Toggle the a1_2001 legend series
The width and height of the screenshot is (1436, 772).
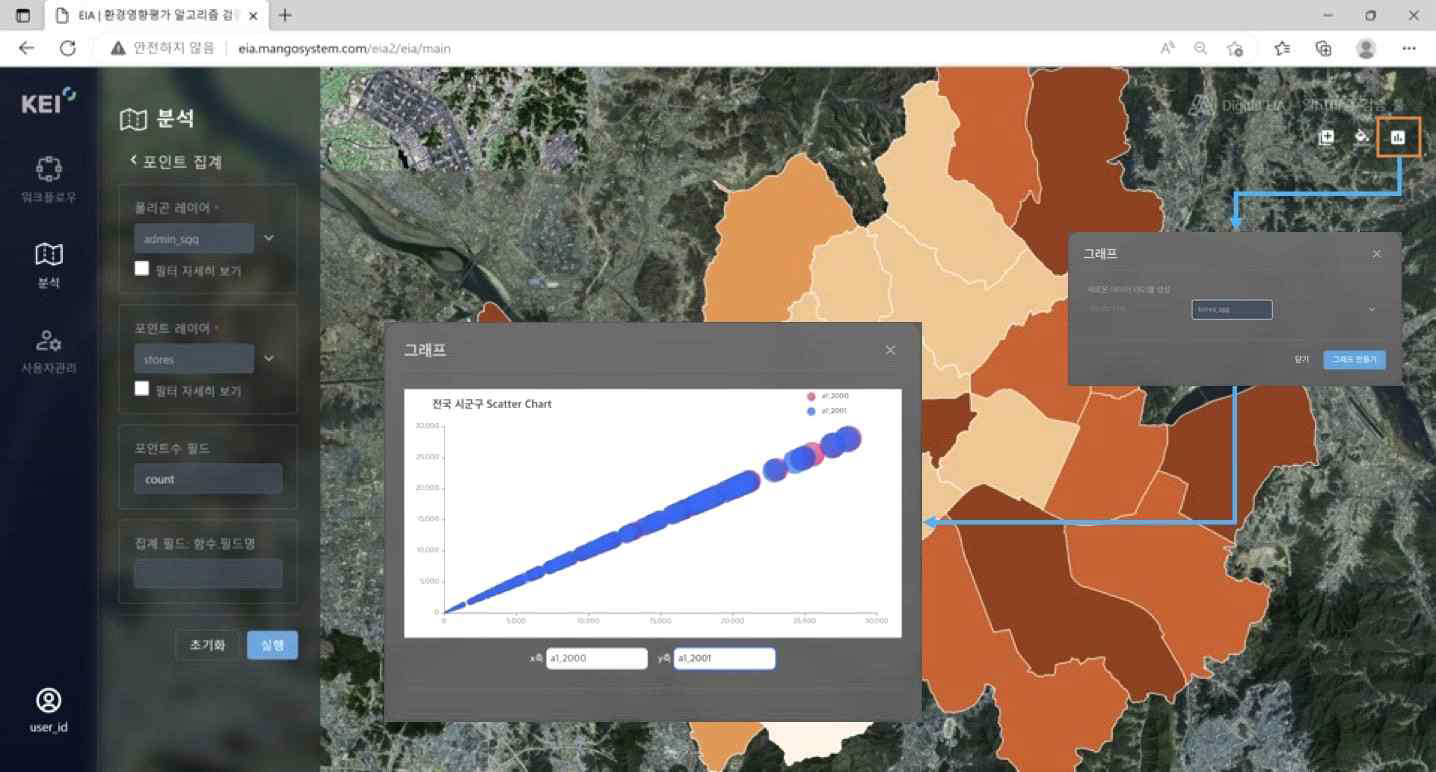pos(829,411)
